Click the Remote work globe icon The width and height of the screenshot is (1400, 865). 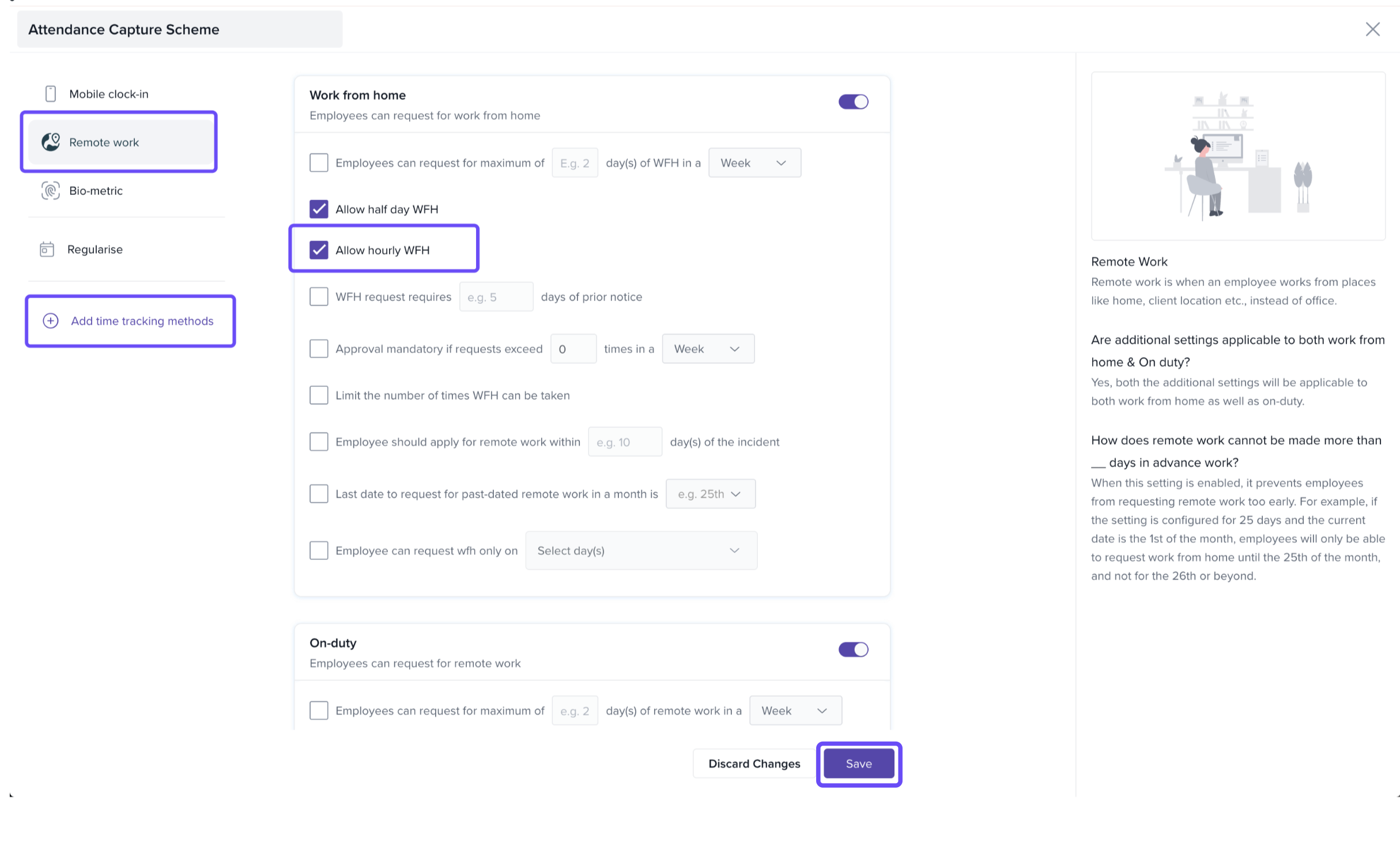point(51,142)
